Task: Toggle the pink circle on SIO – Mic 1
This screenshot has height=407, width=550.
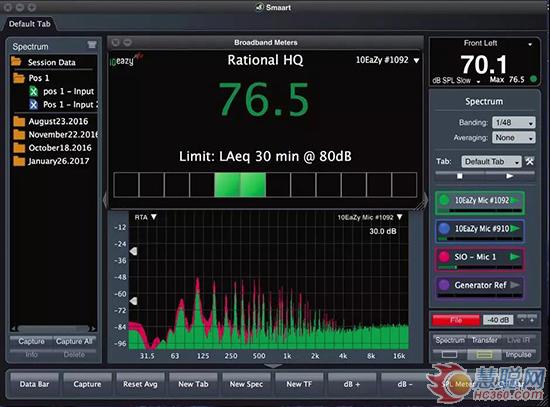Action: (444, 257)
